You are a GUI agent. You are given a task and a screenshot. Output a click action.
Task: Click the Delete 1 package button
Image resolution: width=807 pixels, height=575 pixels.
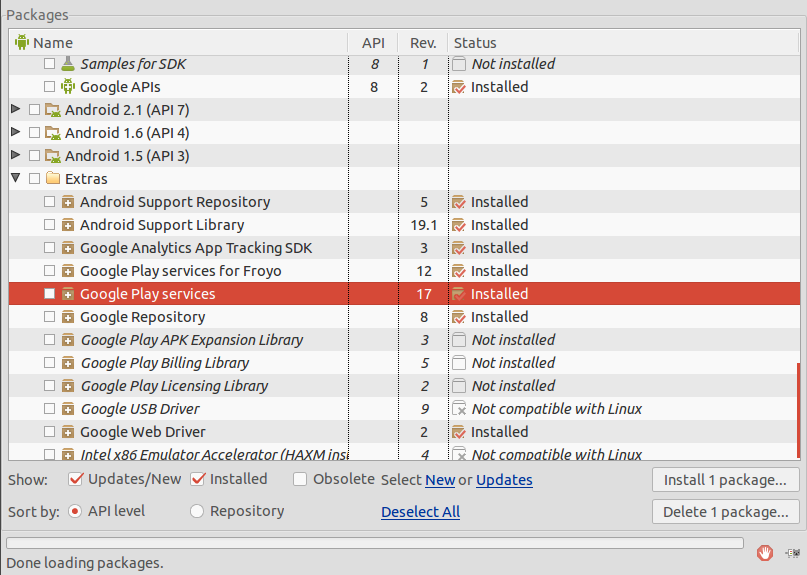(725, 512)
